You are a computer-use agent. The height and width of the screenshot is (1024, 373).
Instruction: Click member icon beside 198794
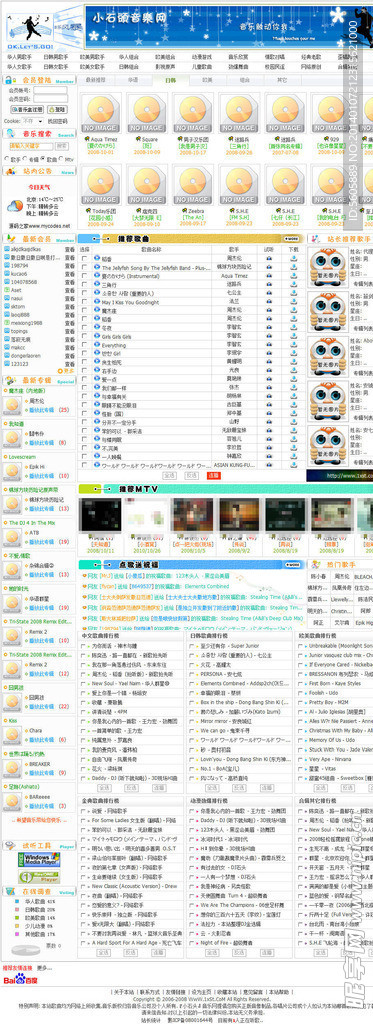point(7,266)
